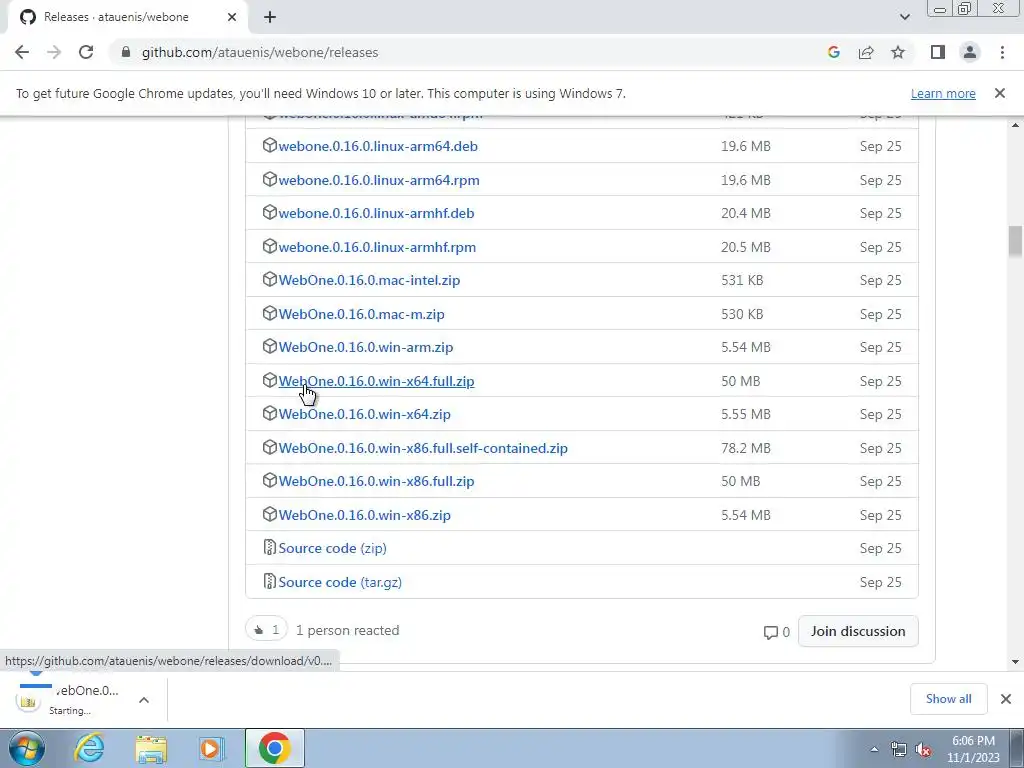
Task: Open the tab search dropdown arrow
Action: [x=904, y=18]
